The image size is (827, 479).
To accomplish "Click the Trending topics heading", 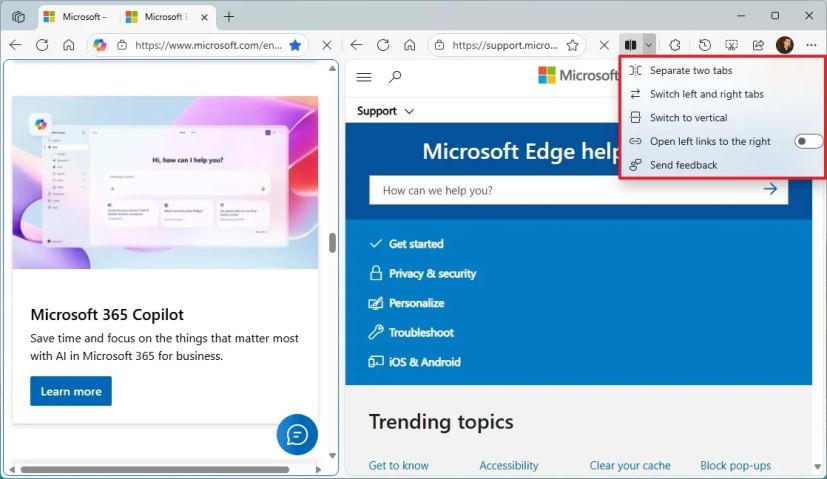I will click(441, 422).
